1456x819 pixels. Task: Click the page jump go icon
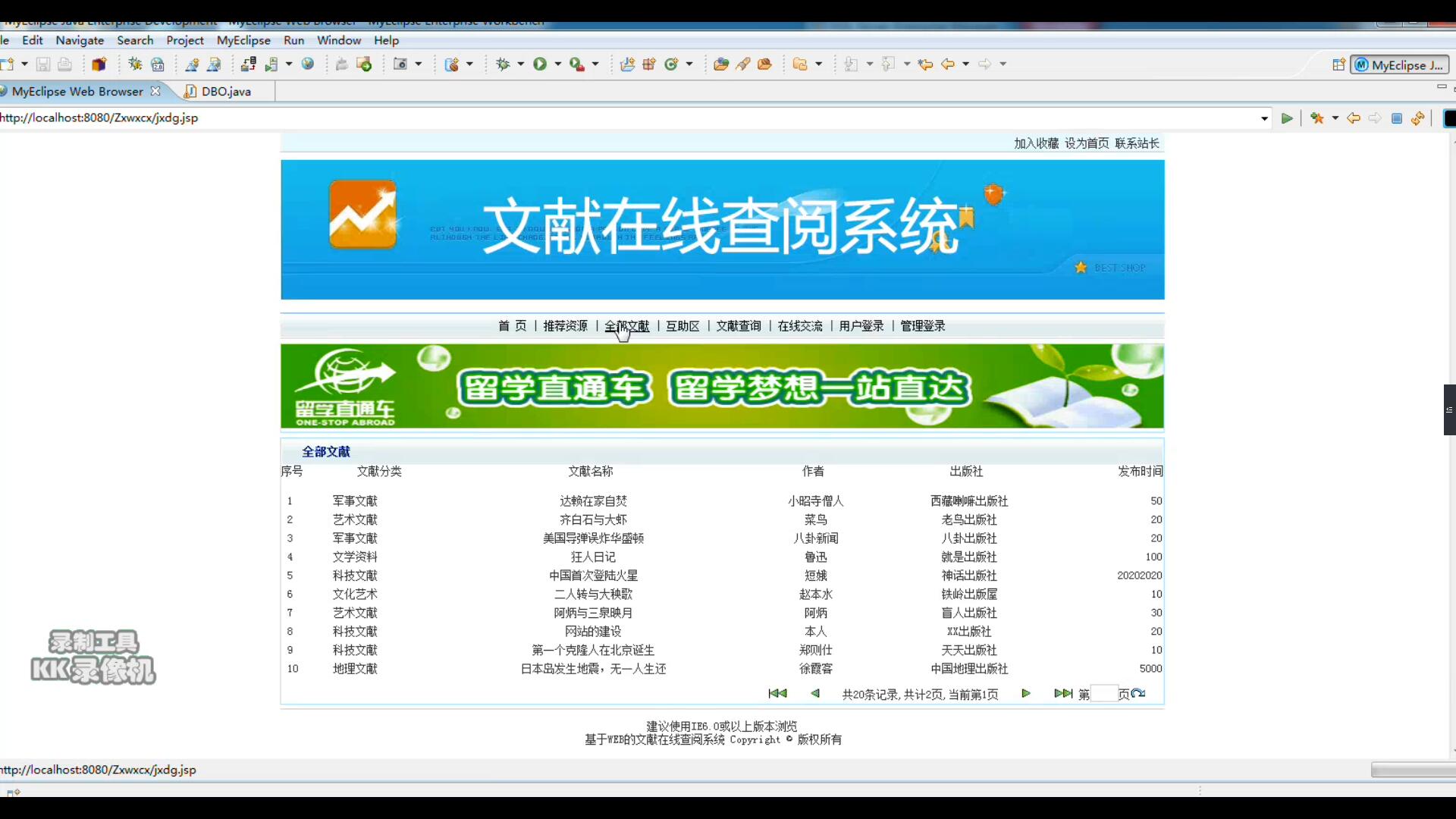click(x=1137, y=693)
